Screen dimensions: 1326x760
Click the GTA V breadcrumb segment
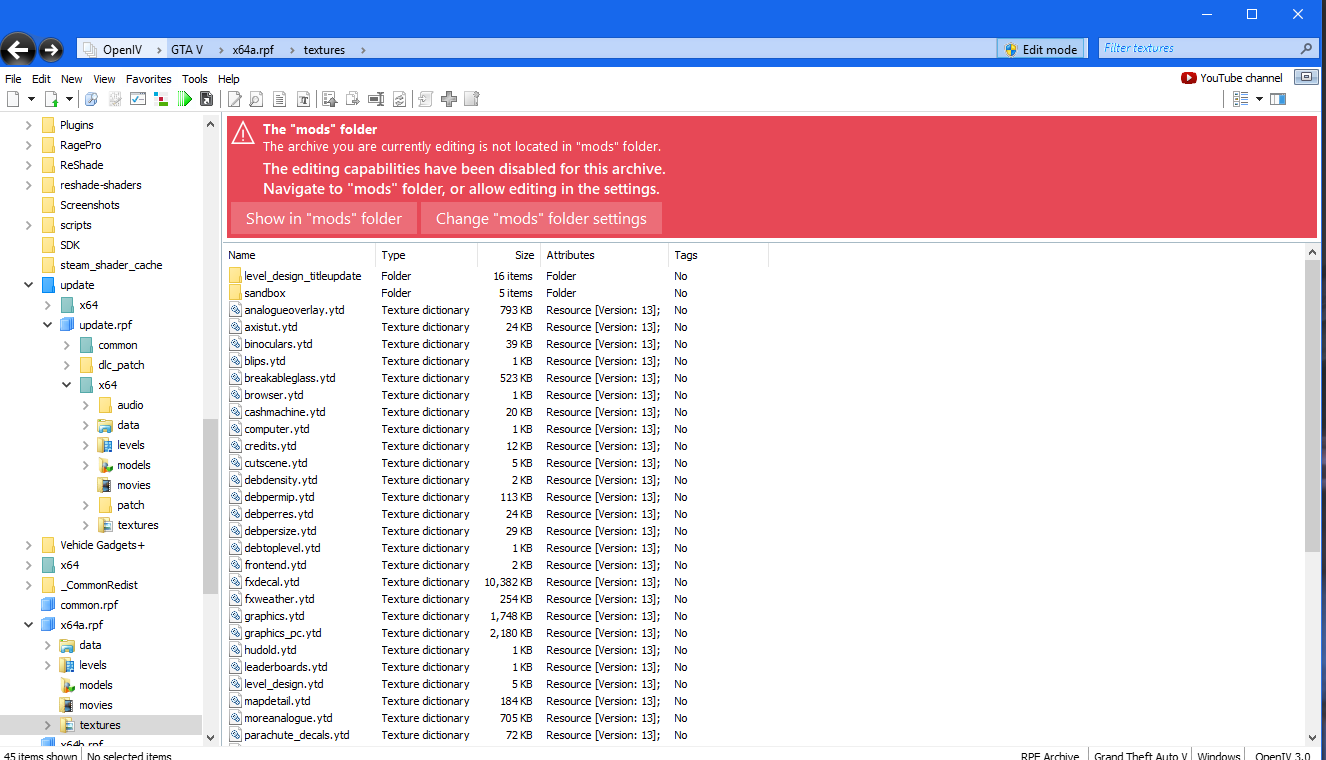(x=187, y=50)
